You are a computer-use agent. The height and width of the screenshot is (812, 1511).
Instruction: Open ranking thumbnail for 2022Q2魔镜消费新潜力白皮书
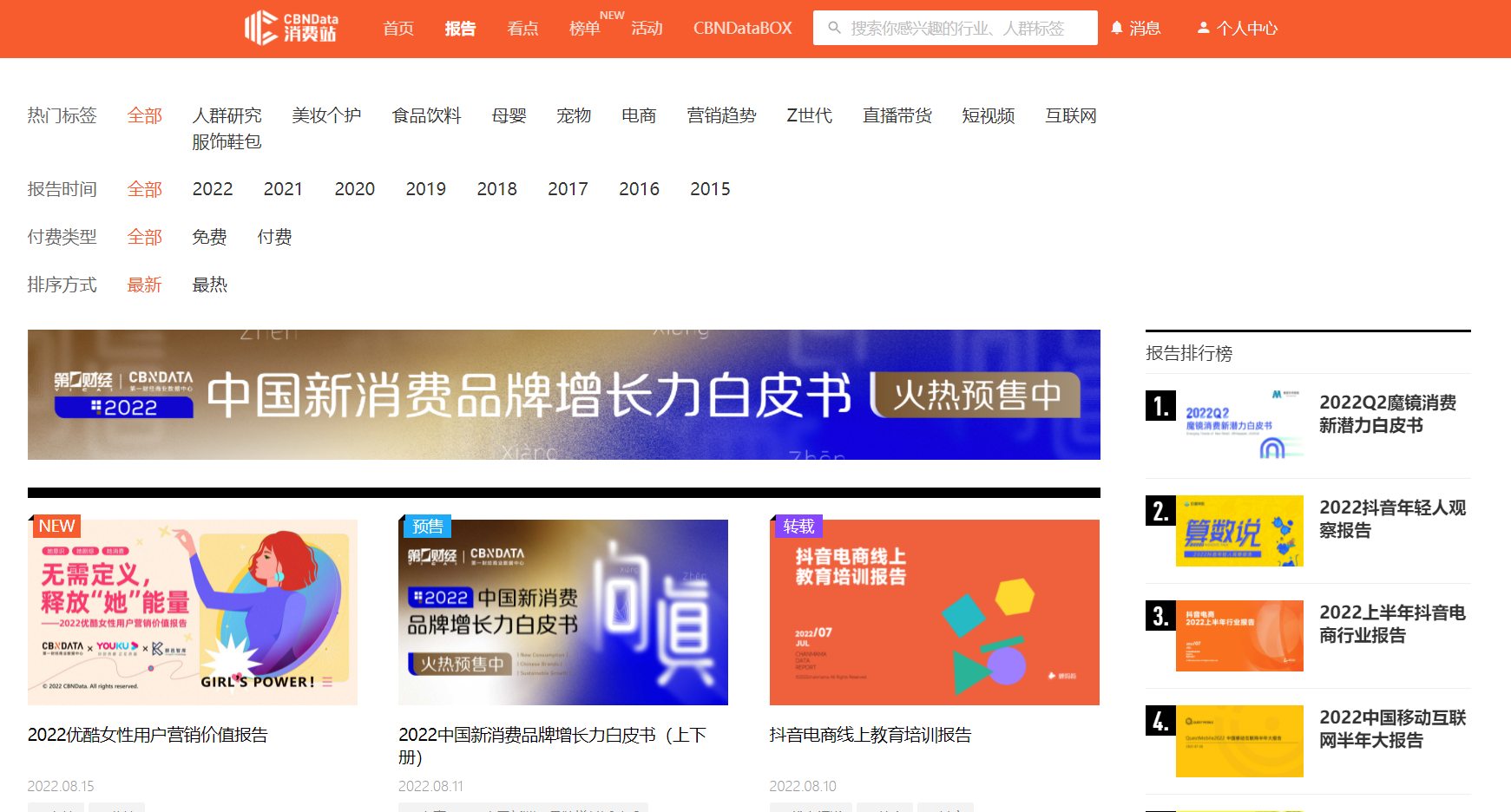tap(1239, 426)
